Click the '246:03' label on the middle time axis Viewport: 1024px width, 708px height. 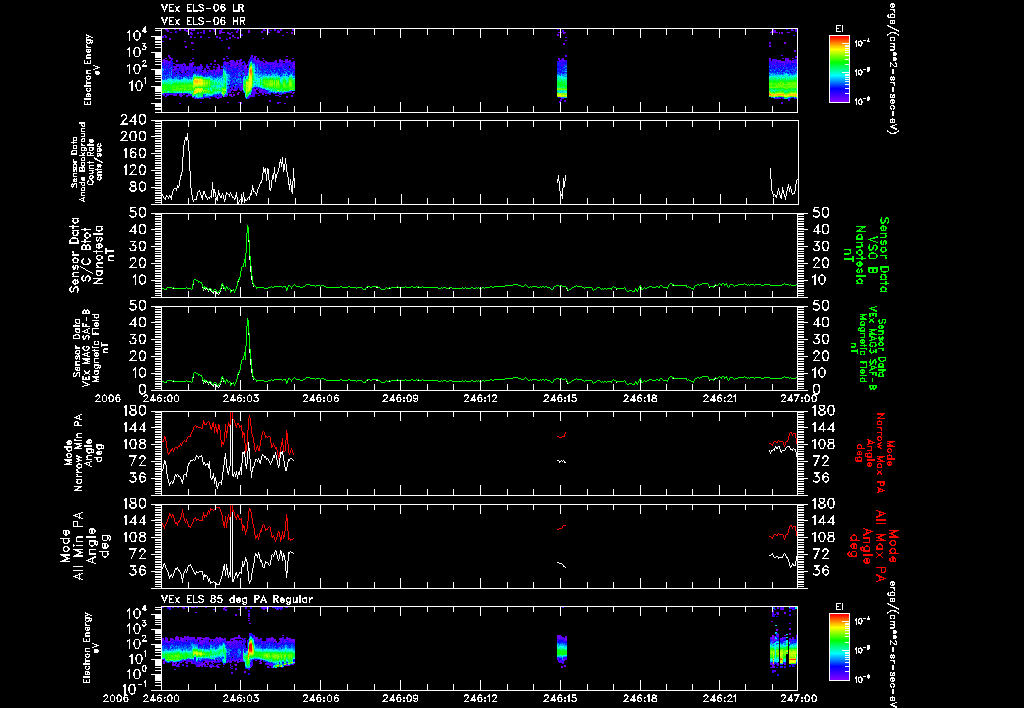tap(240, 398)
